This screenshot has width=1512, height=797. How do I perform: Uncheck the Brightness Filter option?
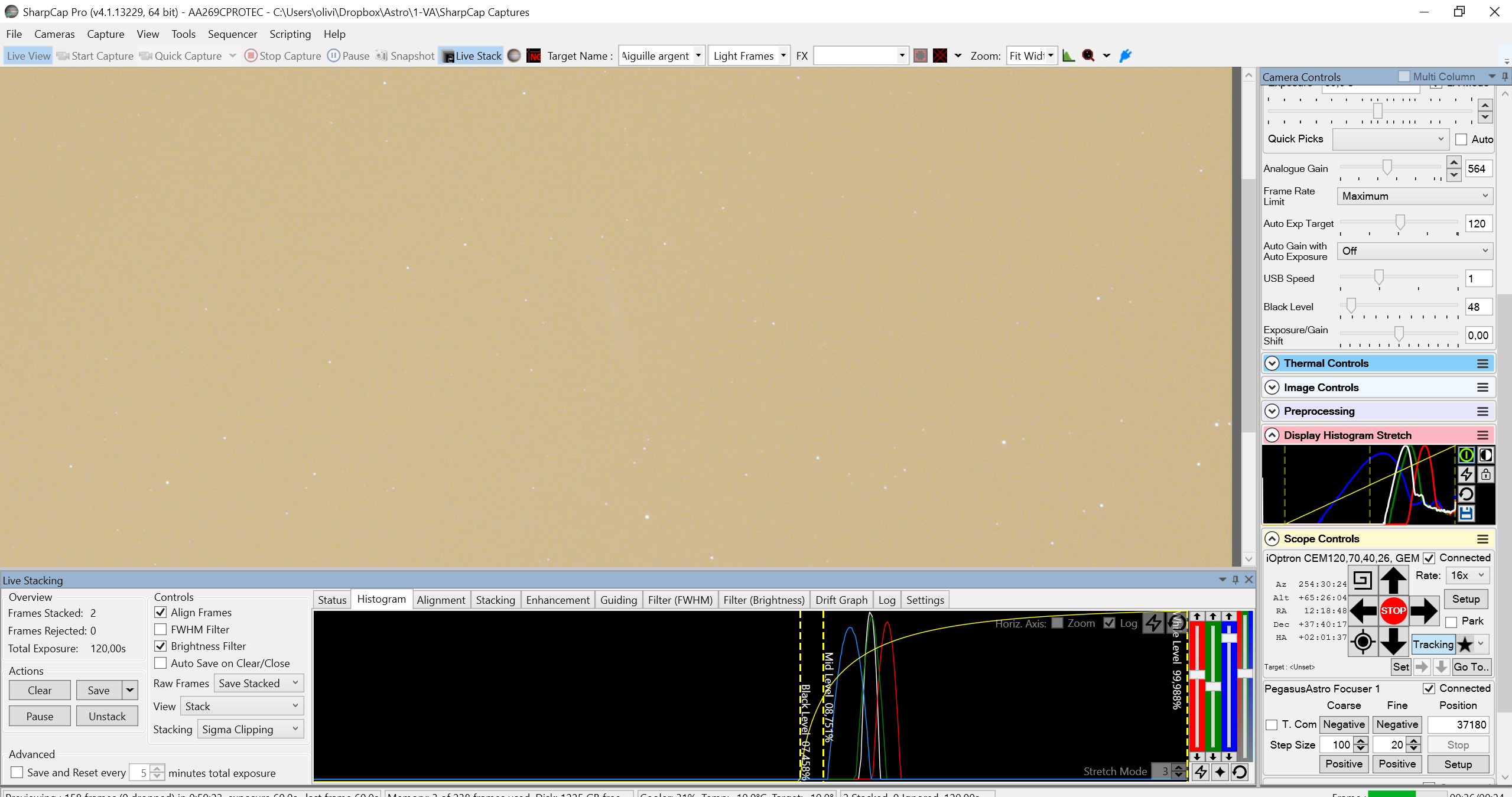click(160, 646)
